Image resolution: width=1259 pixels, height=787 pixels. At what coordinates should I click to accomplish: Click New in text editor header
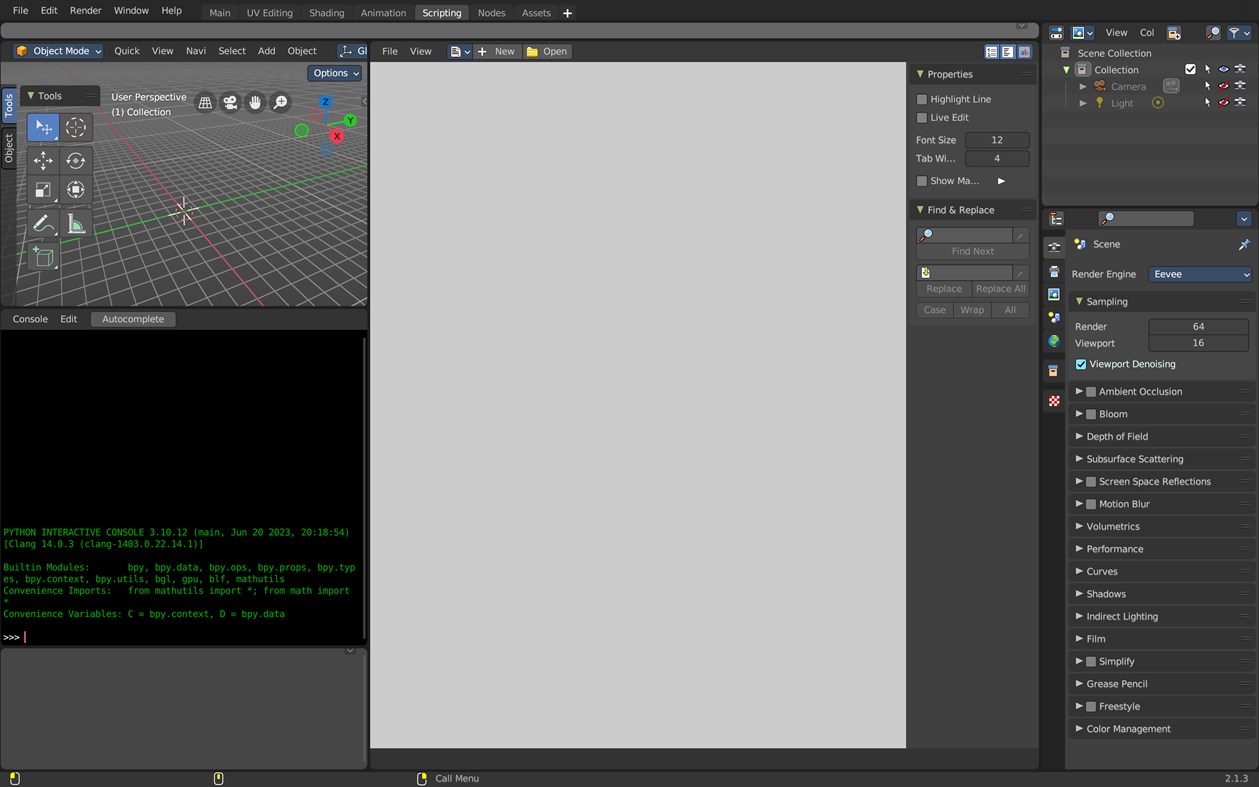497,51
